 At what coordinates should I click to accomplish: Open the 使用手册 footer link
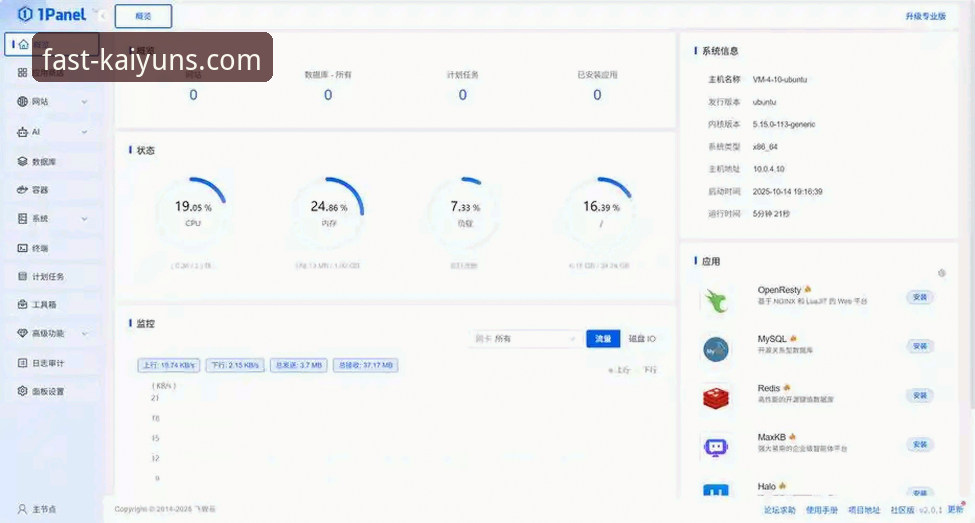pos(821,510)
